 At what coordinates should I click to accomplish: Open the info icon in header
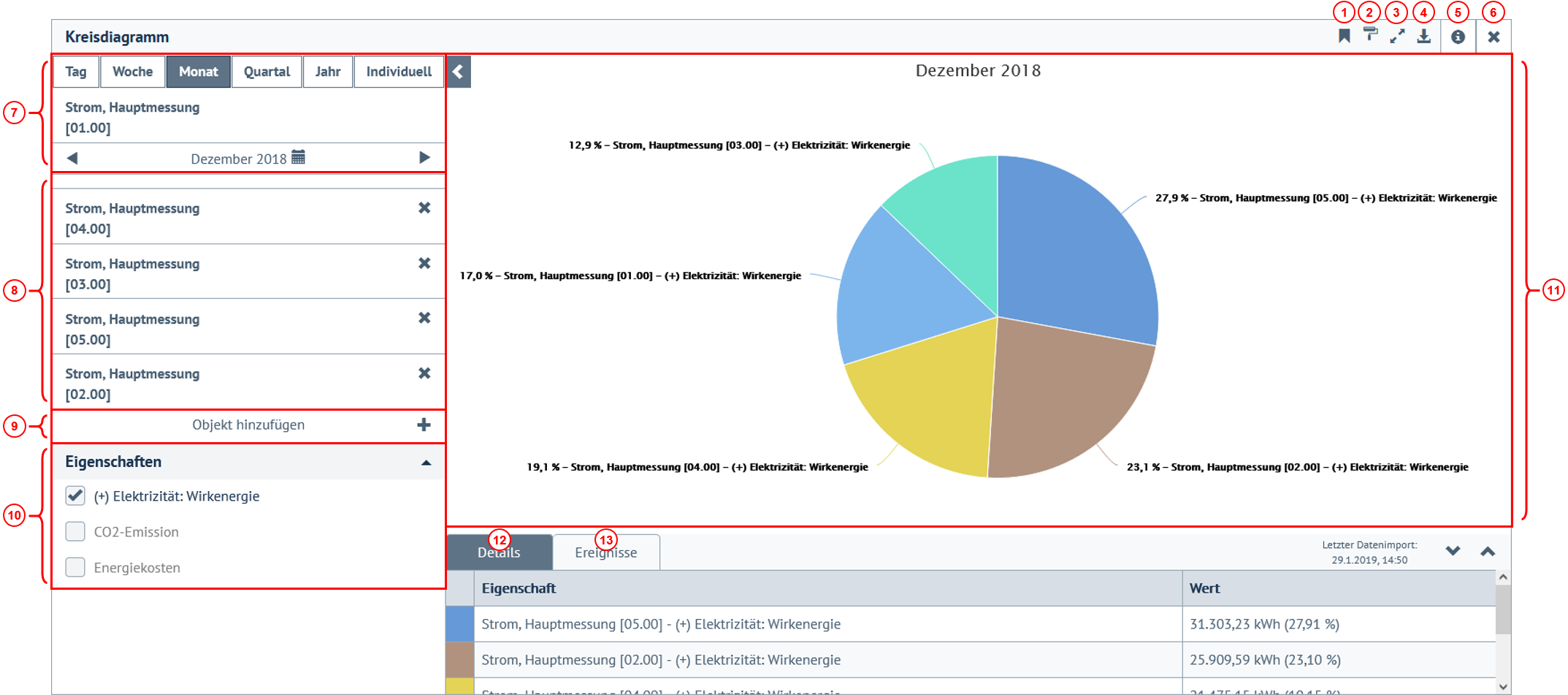[1458, 37]
